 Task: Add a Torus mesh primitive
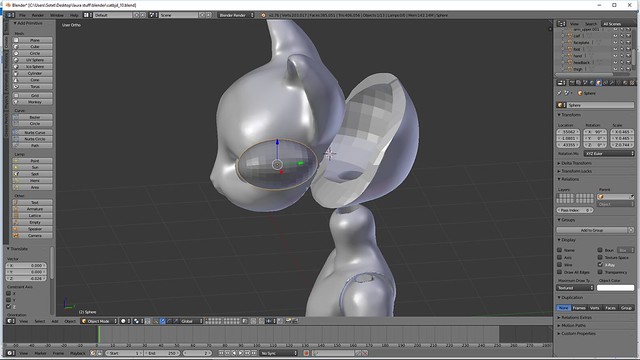(x=32, y=87)
